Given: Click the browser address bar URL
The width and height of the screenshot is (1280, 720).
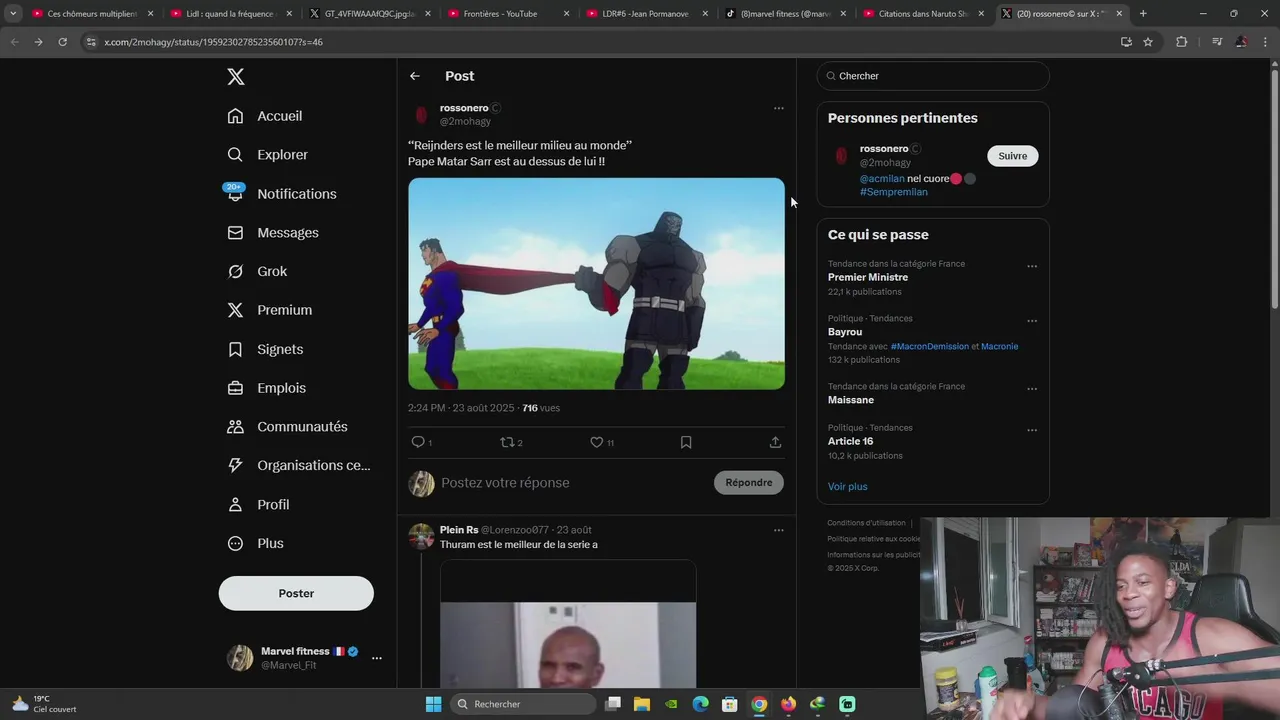Looking at the screenshot, I should point(213,42).
